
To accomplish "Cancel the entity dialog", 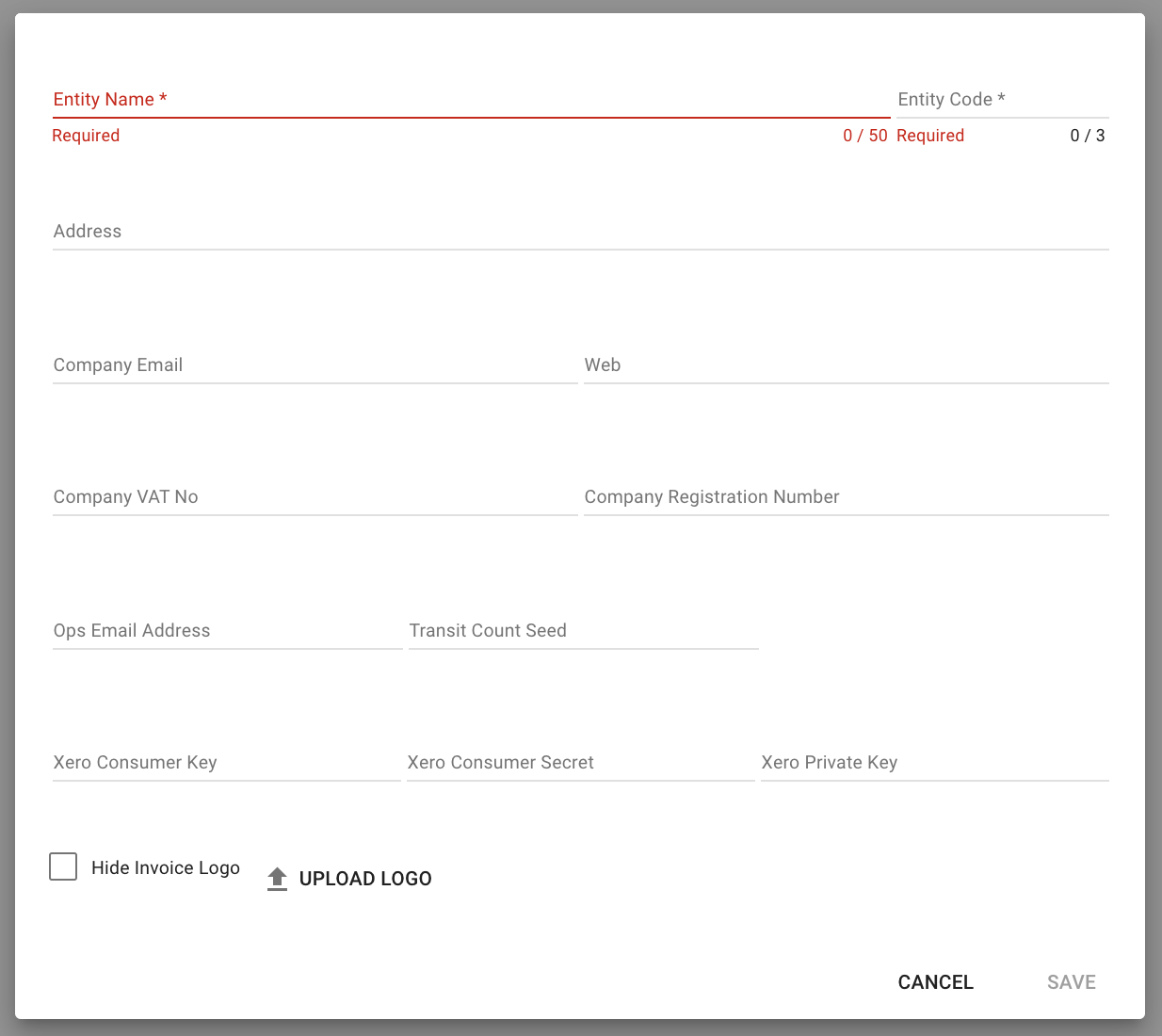I will coord(935,982).
